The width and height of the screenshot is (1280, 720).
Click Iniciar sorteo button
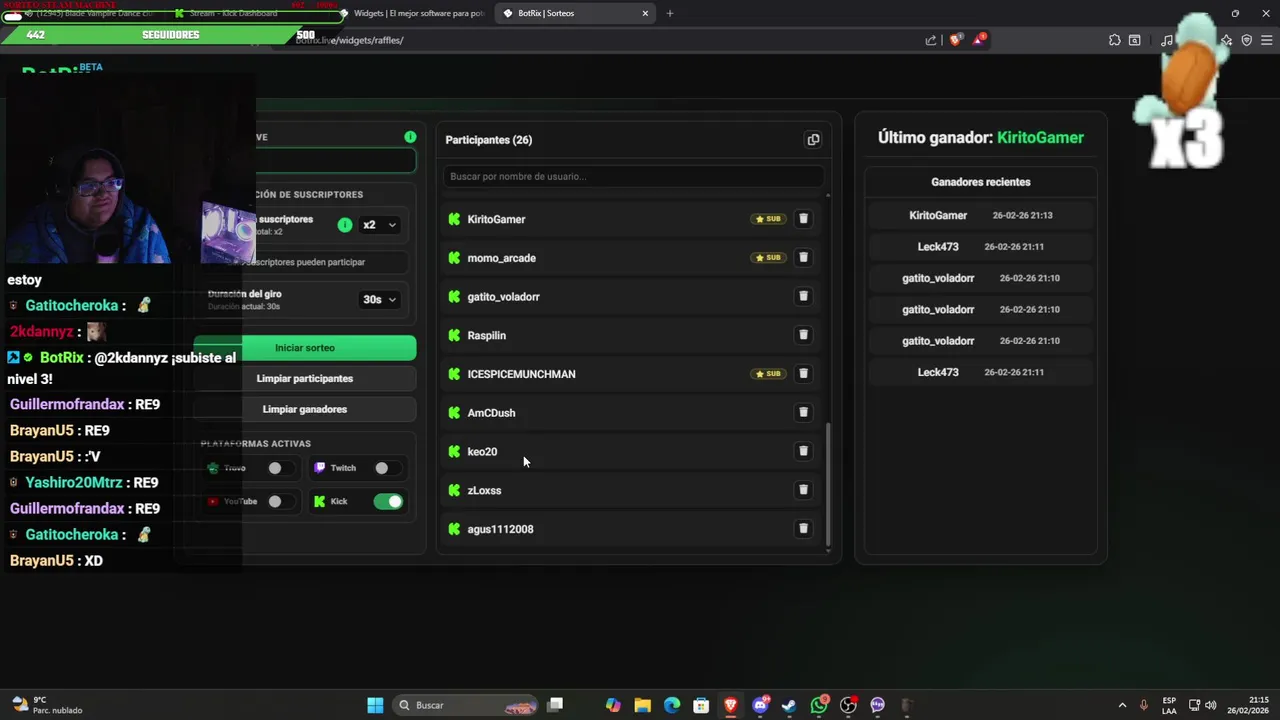coord(305,348)
